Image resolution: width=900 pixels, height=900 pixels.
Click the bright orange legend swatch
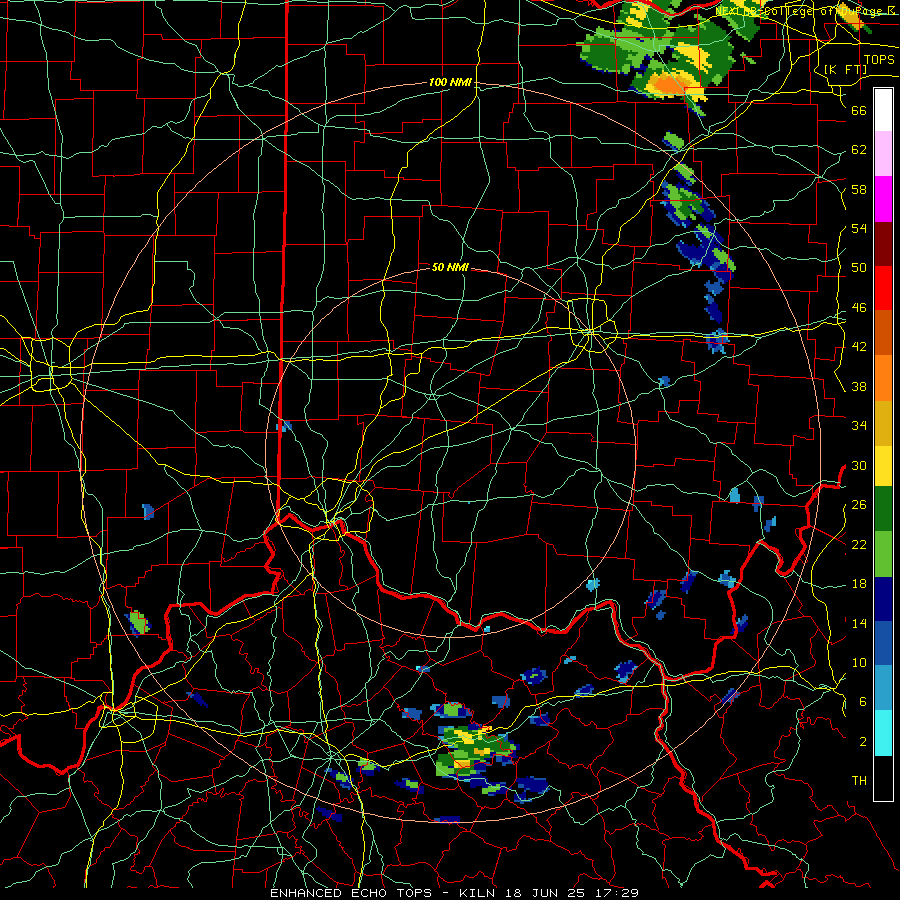tap(883, 378)
